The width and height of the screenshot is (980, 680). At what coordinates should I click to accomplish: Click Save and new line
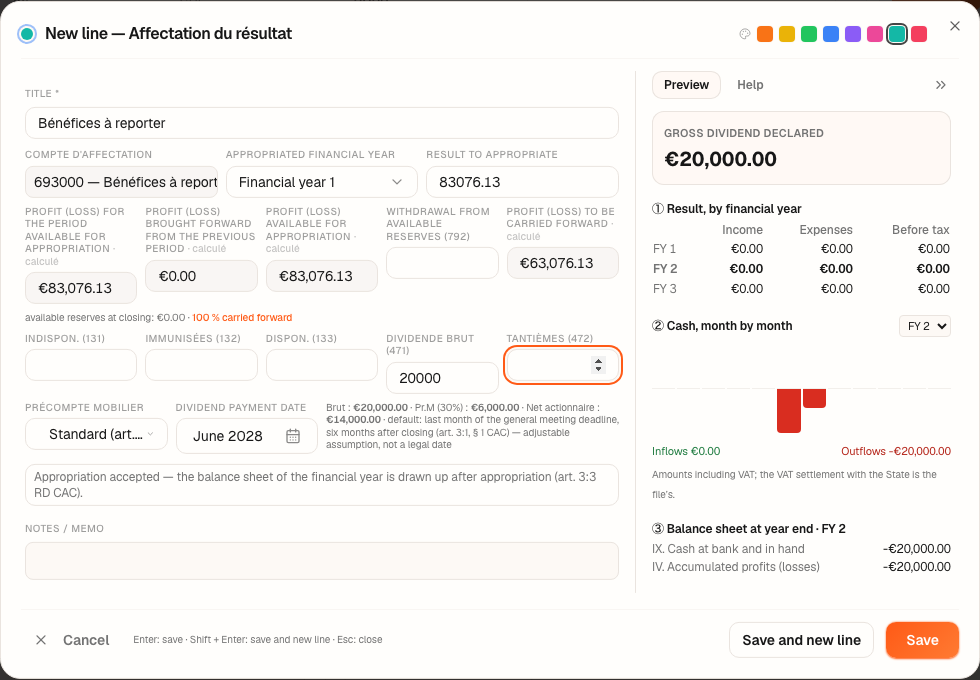point(801,640)
